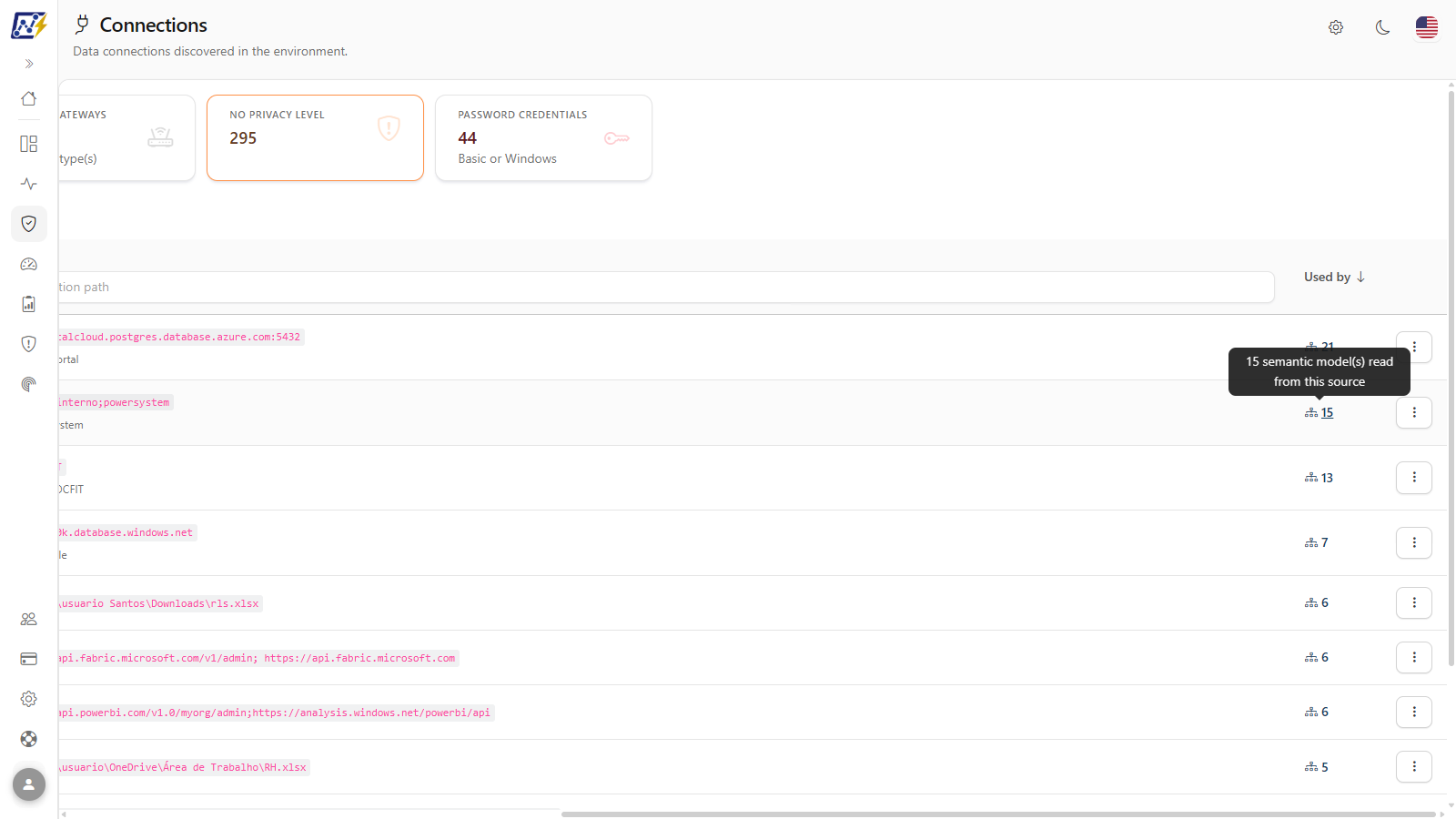Open the dashboard layout sidebar icon
The image size is (1456, 819).
pos(29,144)
